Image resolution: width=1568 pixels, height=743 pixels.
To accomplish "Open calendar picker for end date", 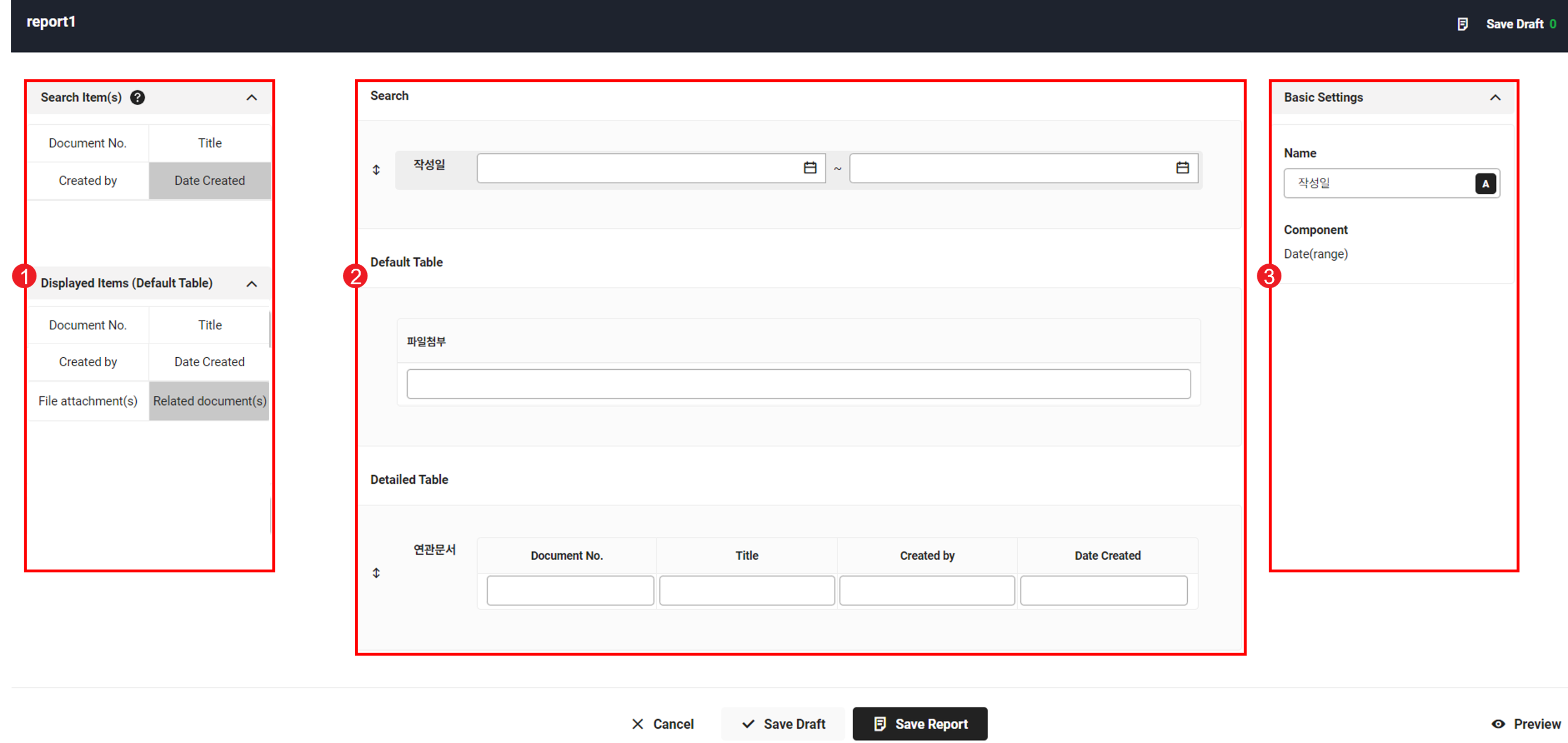I will [1182, 168].
